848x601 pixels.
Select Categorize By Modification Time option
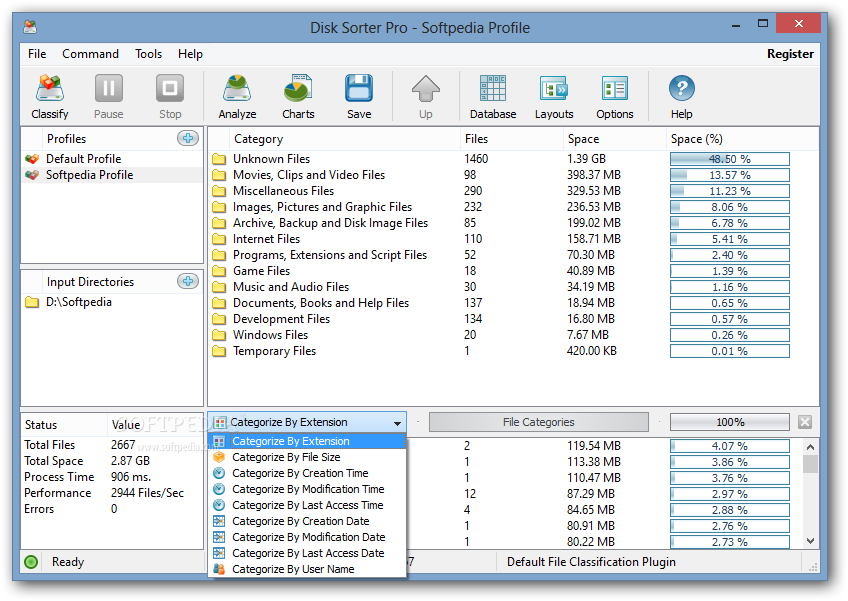coord(307,489)
